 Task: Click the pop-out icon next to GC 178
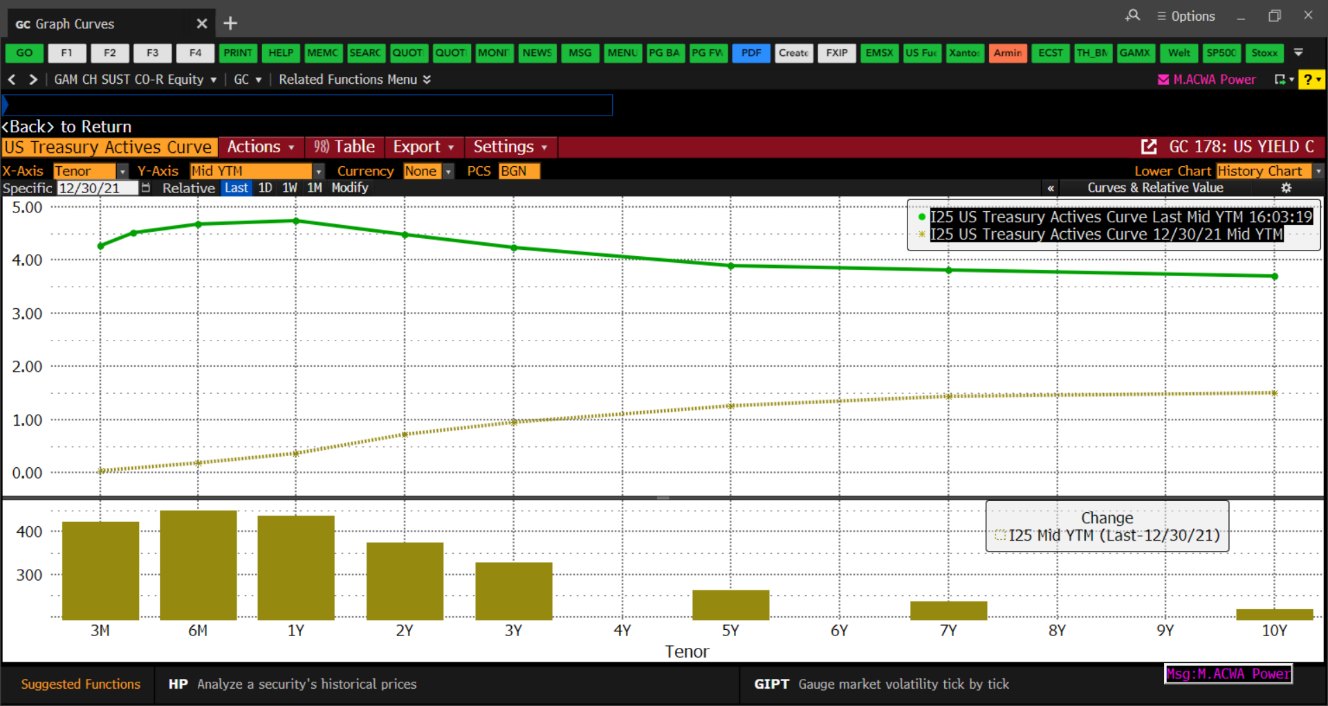click(x=1149, y=147)
